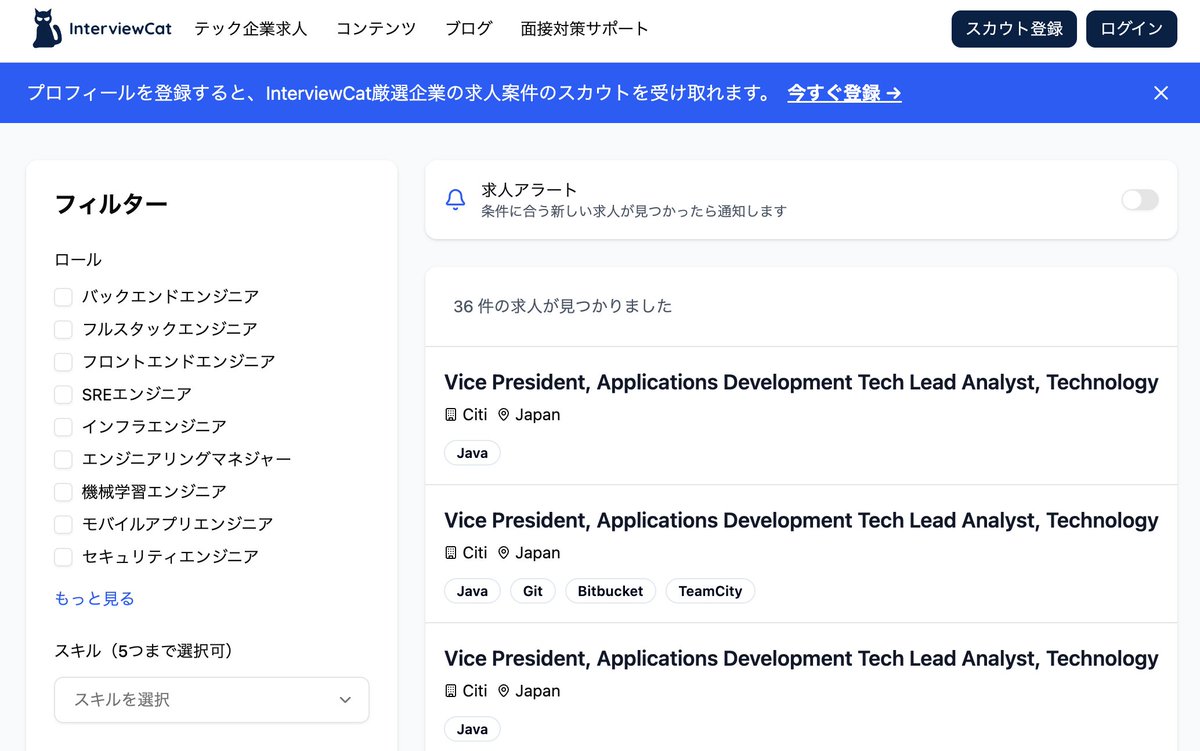Expand roles with もっと見る link
The image size is (1200, 751).
tap(94, 599)
